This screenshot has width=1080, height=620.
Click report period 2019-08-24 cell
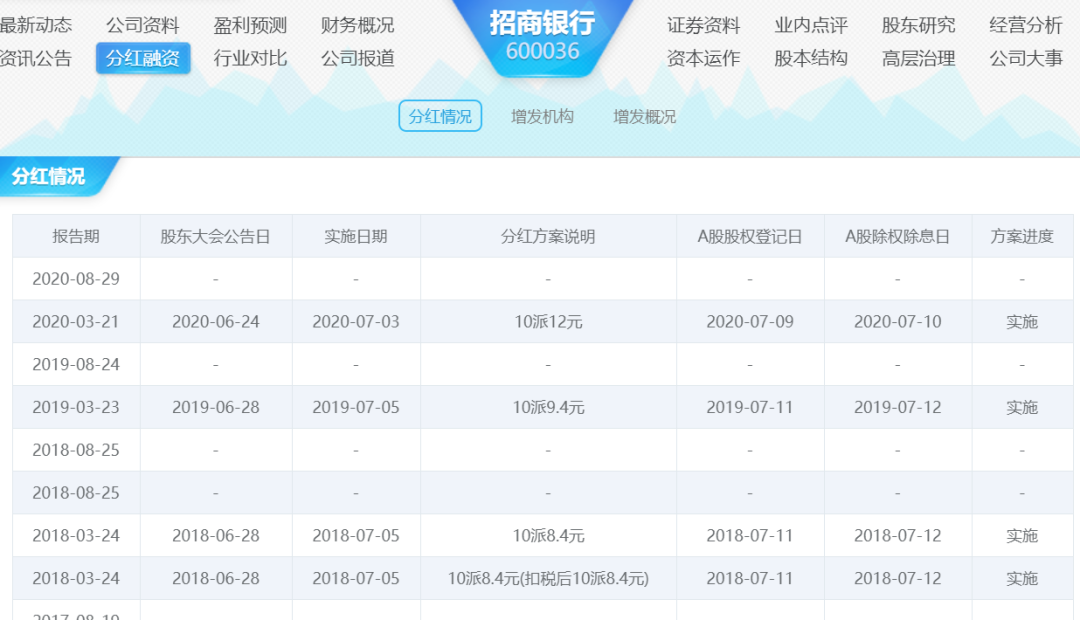[76, 364]
